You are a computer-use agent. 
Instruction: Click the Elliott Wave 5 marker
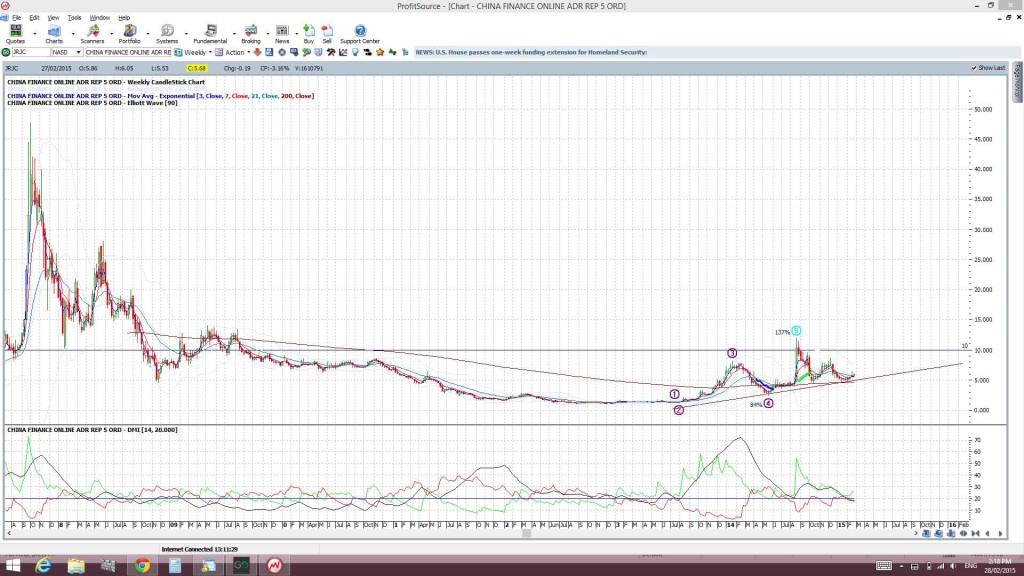pos(795,331)
